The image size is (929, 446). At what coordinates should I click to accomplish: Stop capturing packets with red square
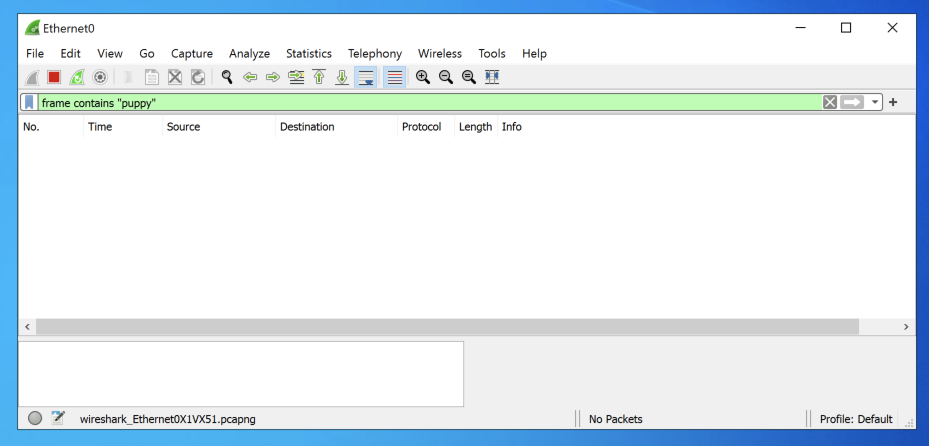[54, 77]
